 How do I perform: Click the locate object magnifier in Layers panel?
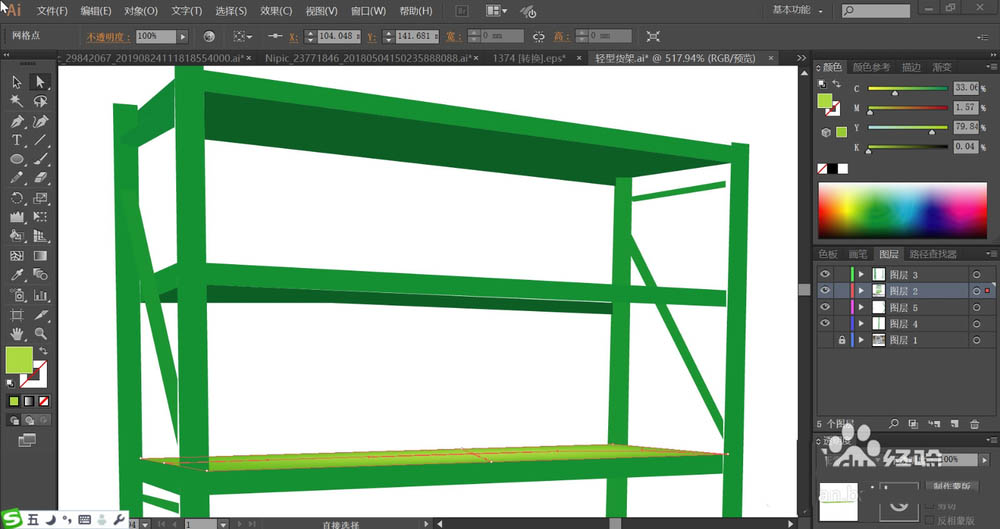pos(893,424)
